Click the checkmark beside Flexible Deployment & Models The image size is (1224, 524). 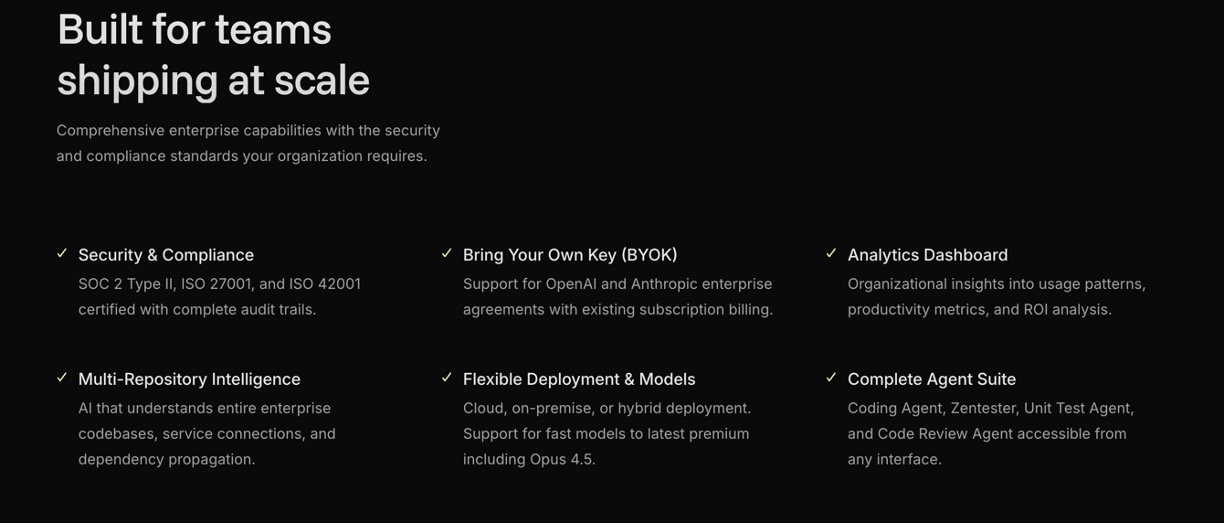(447, 378)
